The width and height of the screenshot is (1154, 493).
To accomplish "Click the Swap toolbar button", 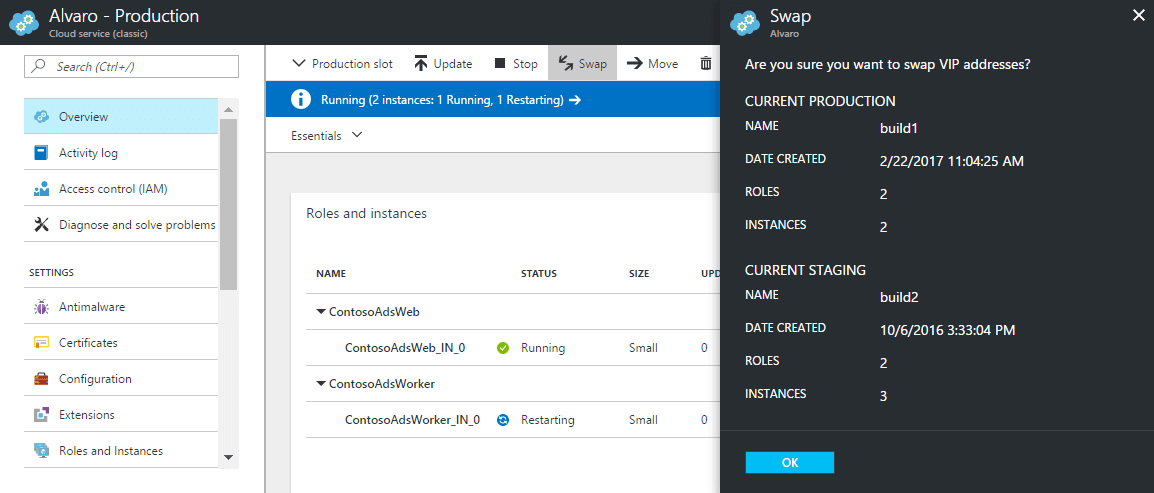I will pyautogui.click(x=582, y=64).
